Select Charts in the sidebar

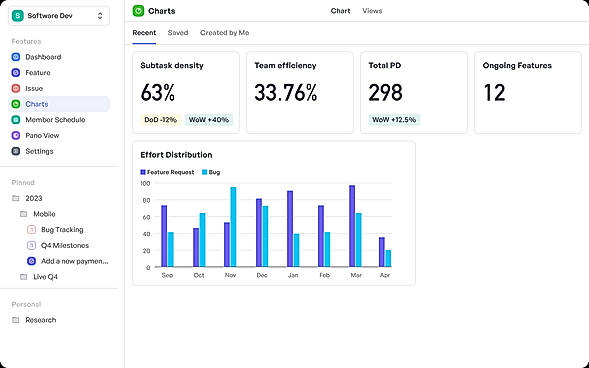(x=59, y=104)
